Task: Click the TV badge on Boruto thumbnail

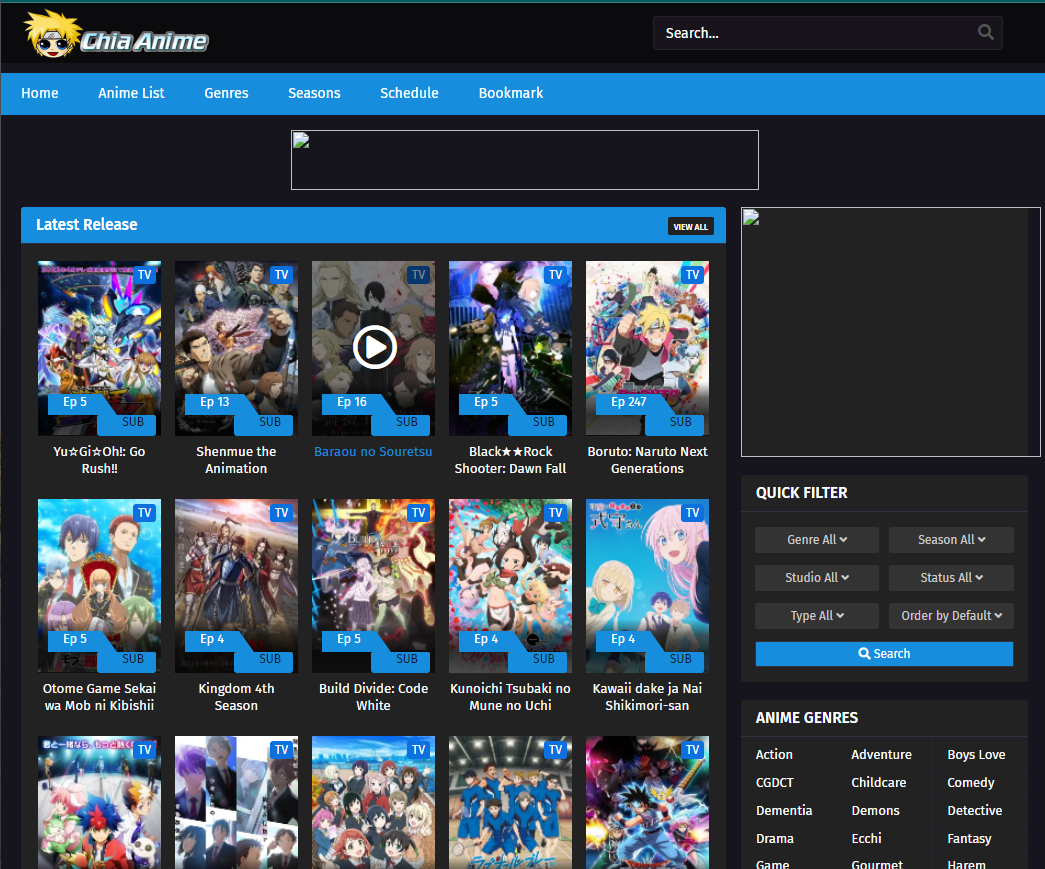Action: [692, 275]
